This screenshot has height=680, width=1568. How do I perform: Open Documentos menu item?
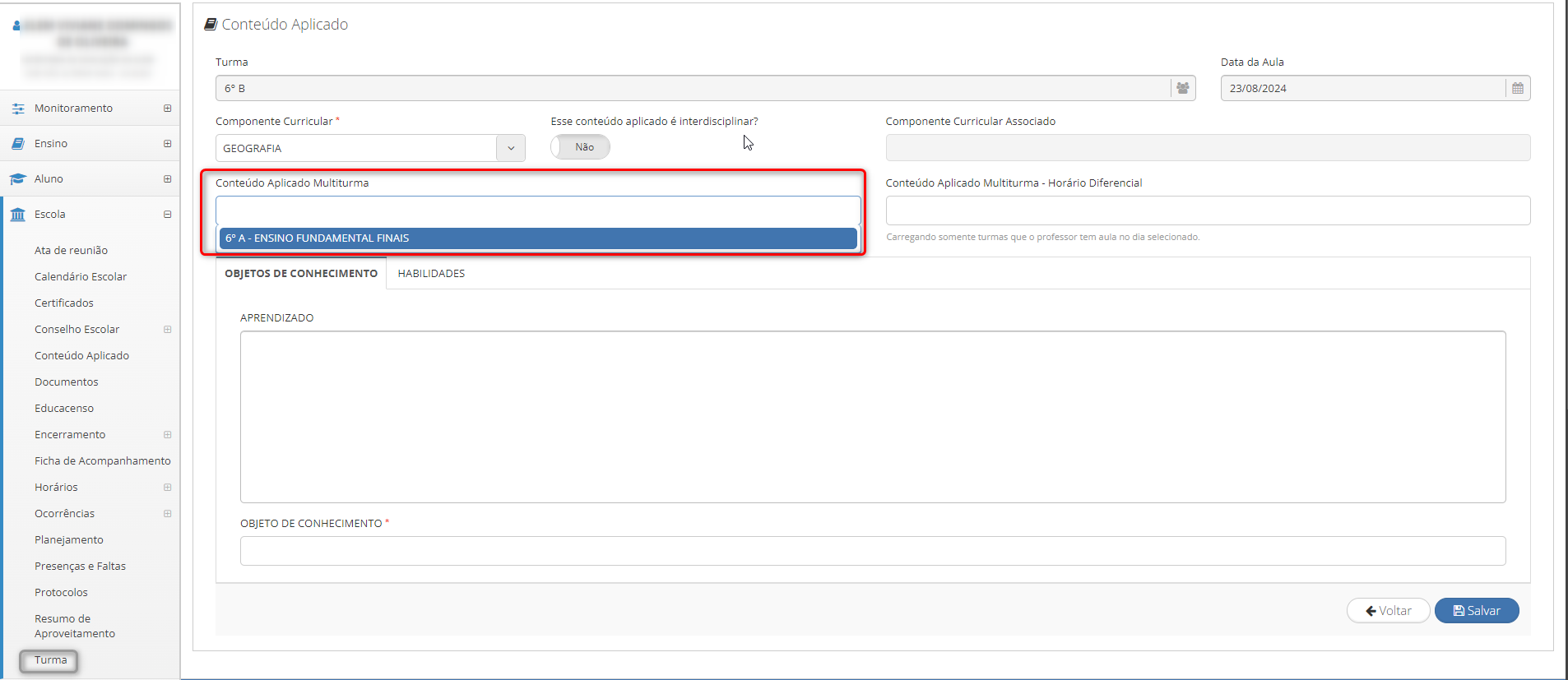coord(67,382)
